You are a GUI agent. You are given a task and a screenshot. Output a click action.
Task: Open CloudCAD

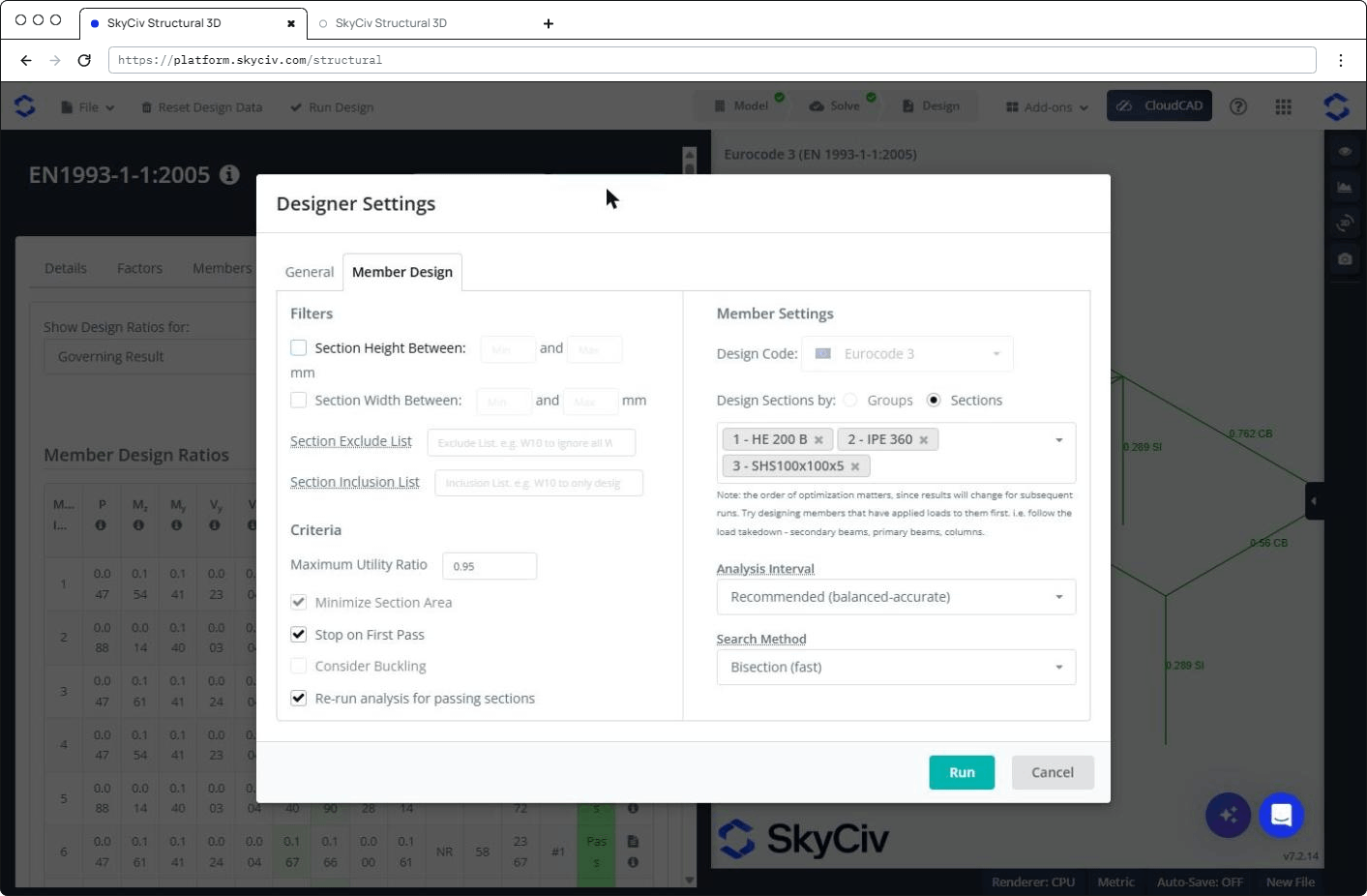coord(1159,106)
